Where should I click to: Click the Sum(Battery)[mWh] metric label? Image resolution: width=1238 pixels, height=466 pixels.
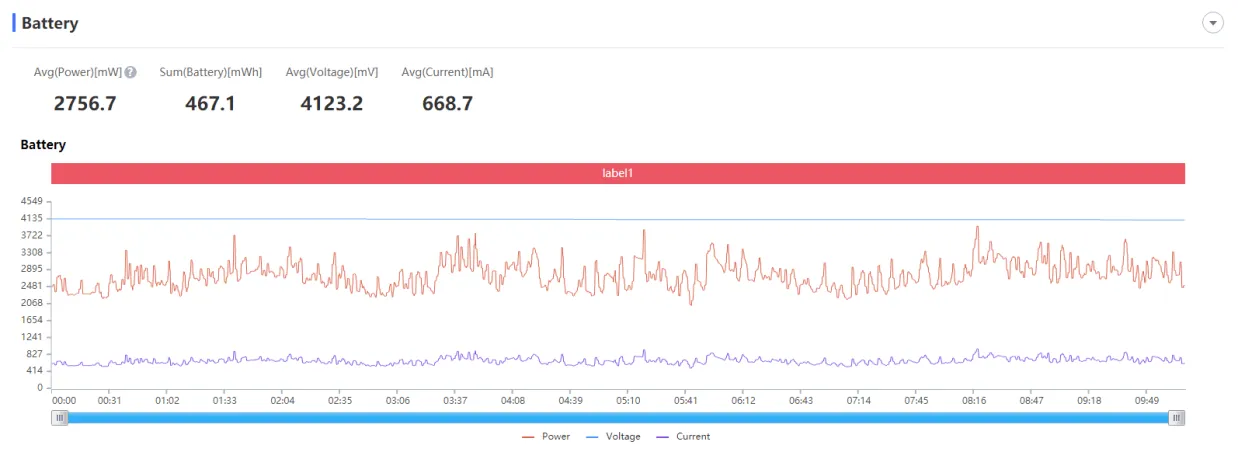210,72
